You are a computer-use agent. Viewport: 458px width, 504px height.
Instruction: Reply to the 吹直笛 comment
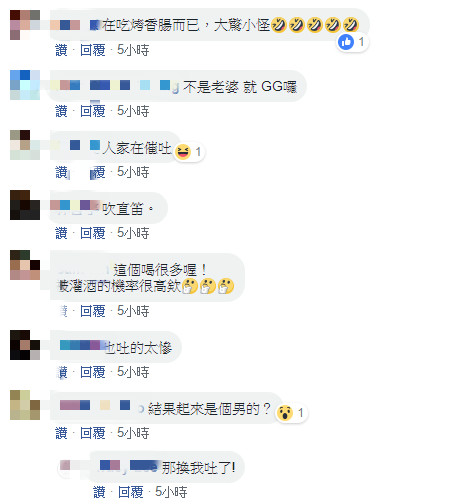point(93,233)
